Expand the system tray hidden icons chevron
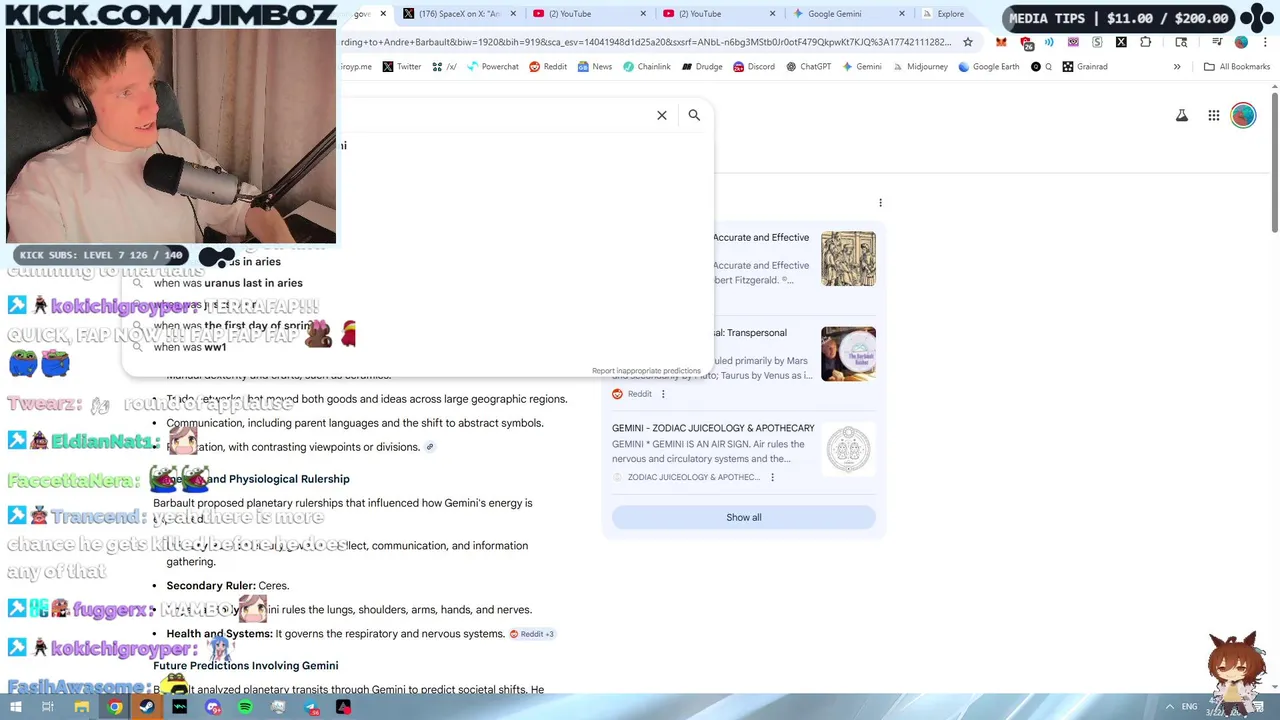The width and height of the screenshot is (1280, 720). [x=1169, y=707]
